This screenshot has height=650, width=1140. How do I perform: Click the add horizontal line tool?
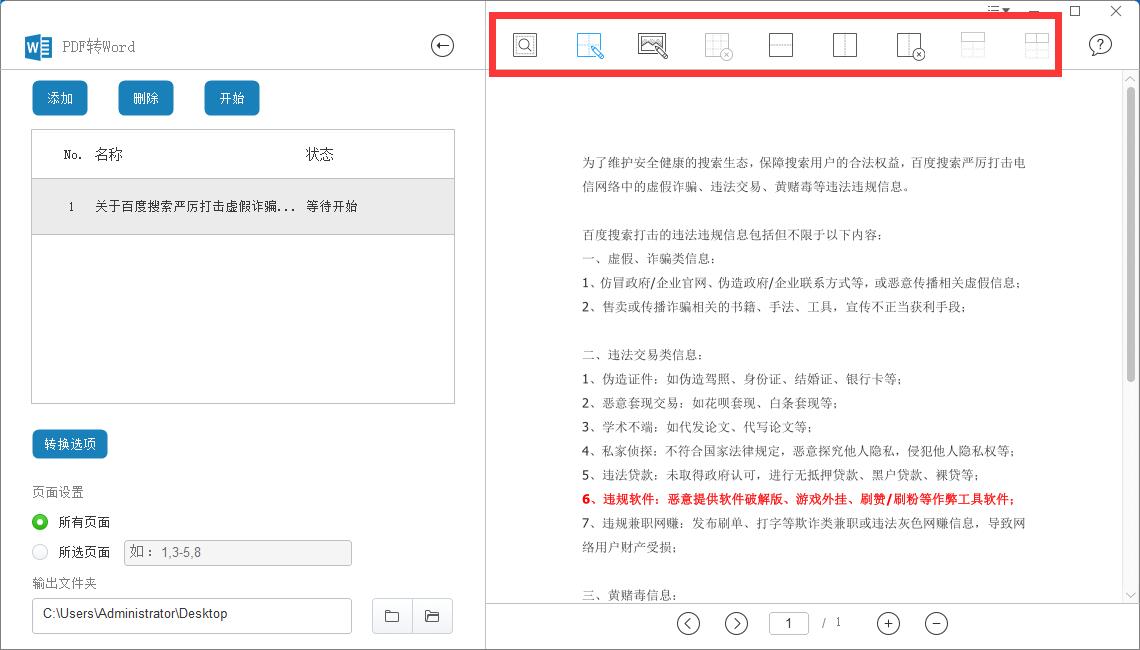(x=781, y=45)
